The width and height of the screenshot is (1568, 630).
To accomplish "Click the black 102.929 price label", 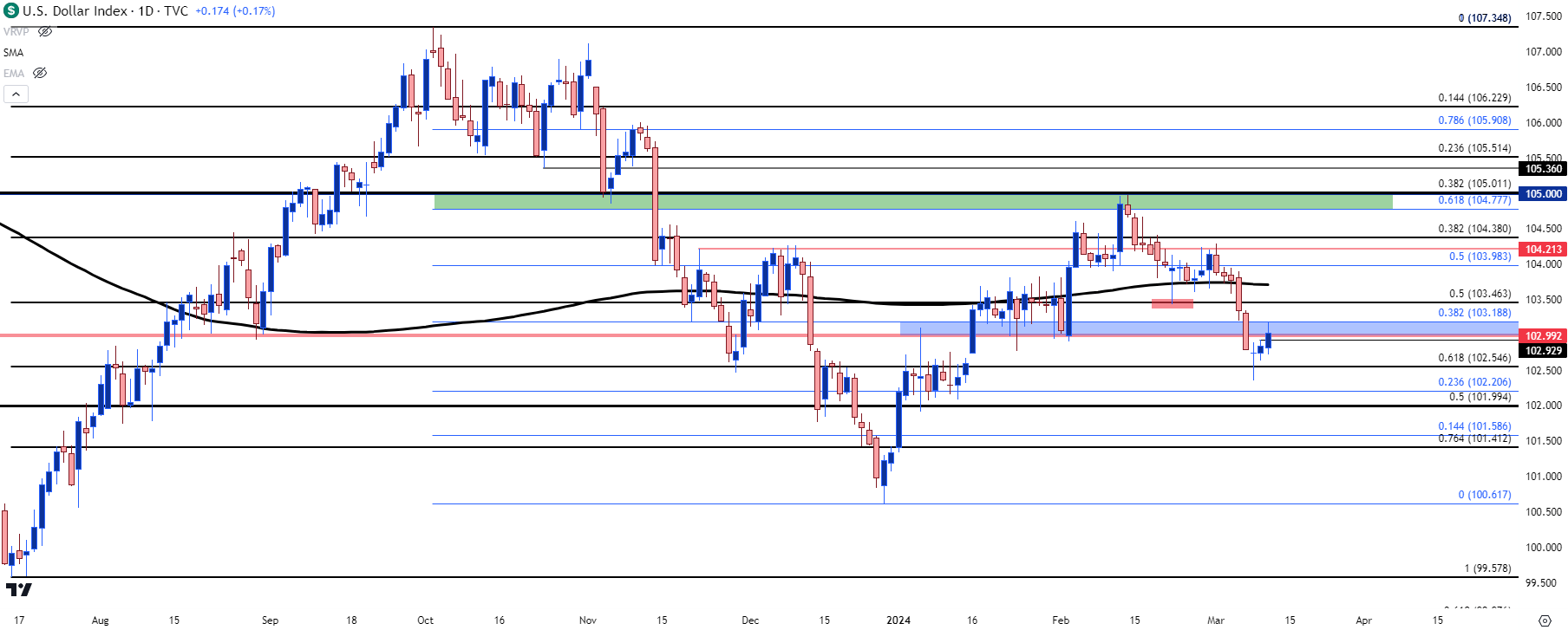I will 1544,351.
